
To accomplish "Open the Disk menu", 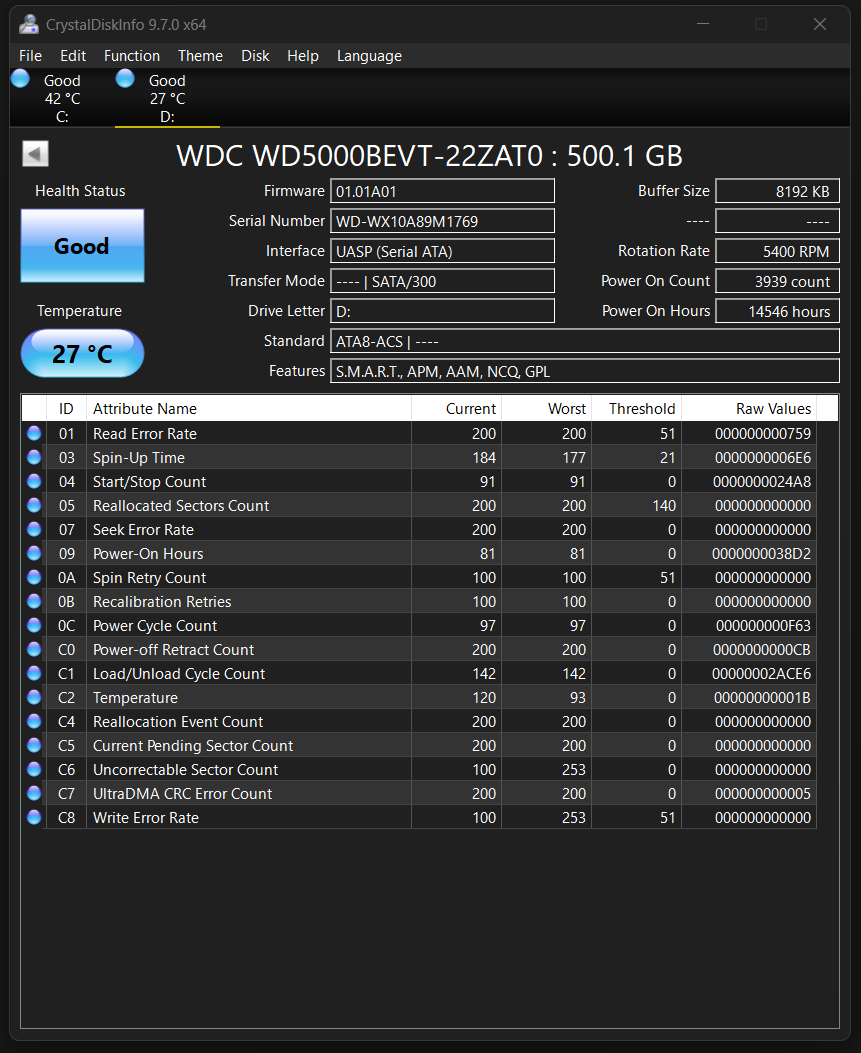I will pos(255,56).
